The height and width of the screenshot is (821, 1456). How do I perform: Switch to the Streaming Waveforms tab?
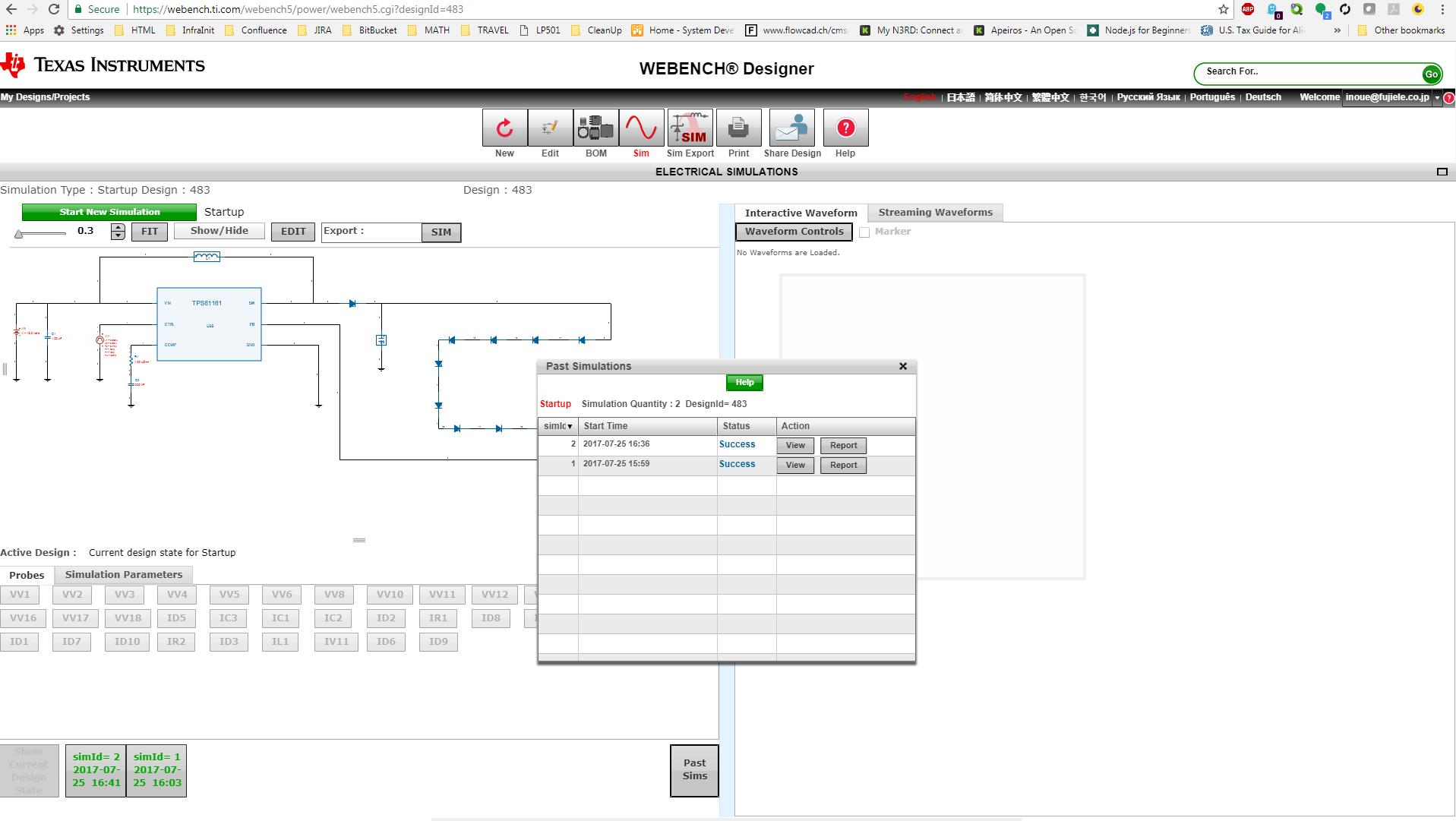tap(935, 212)
